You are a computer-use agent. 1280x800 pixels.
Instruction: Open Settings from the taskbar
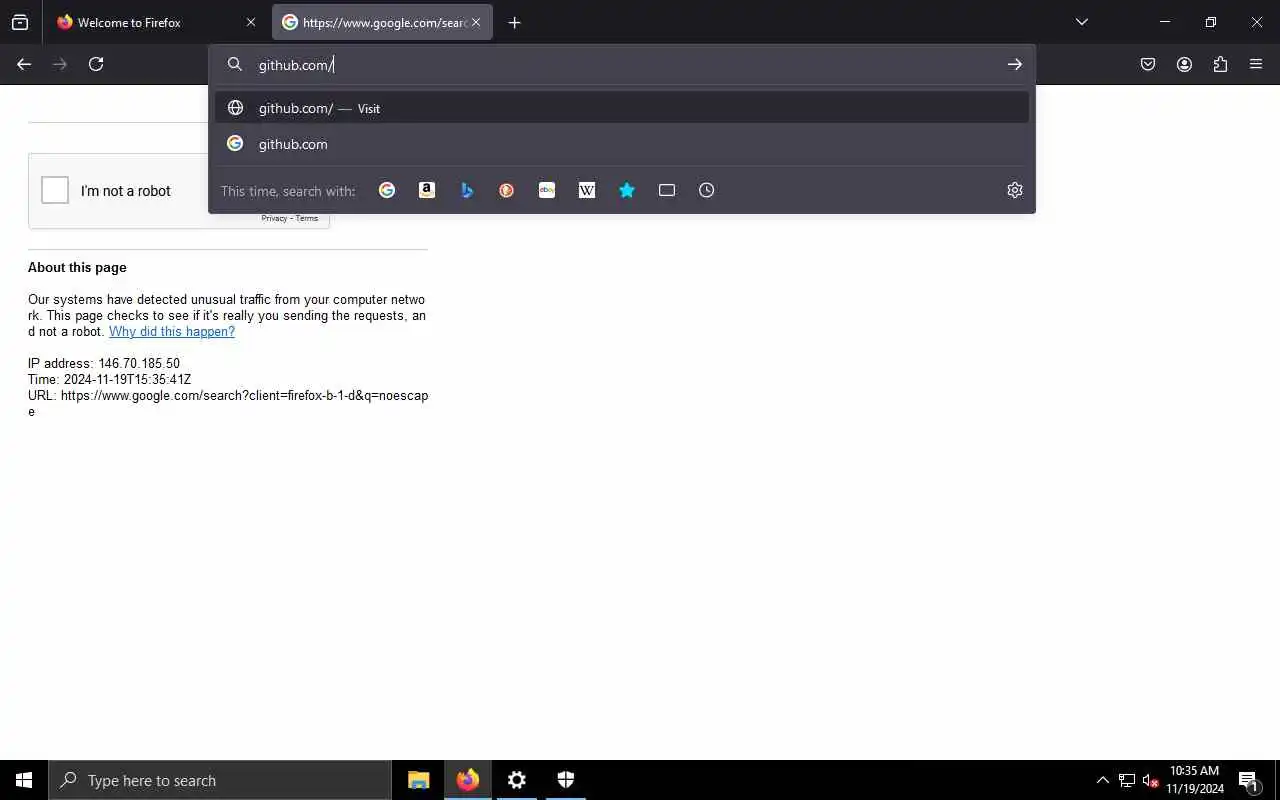point(517,780)
